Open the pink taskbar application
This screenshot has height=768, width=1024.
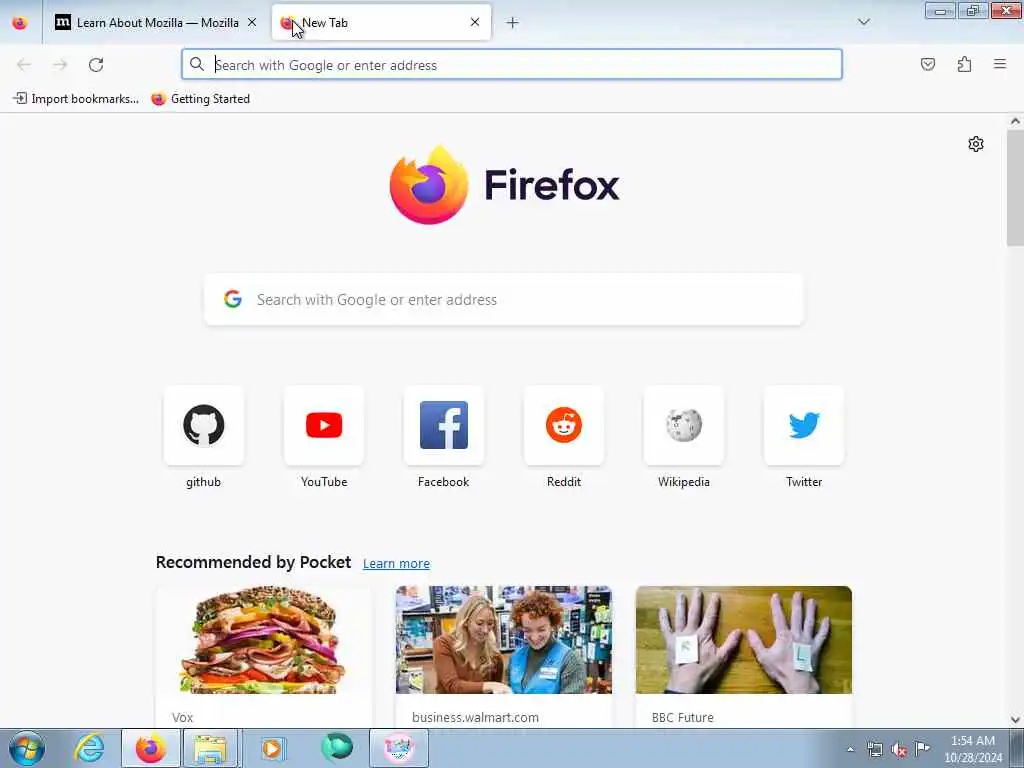pyautogui.click(x=399, y=748)
